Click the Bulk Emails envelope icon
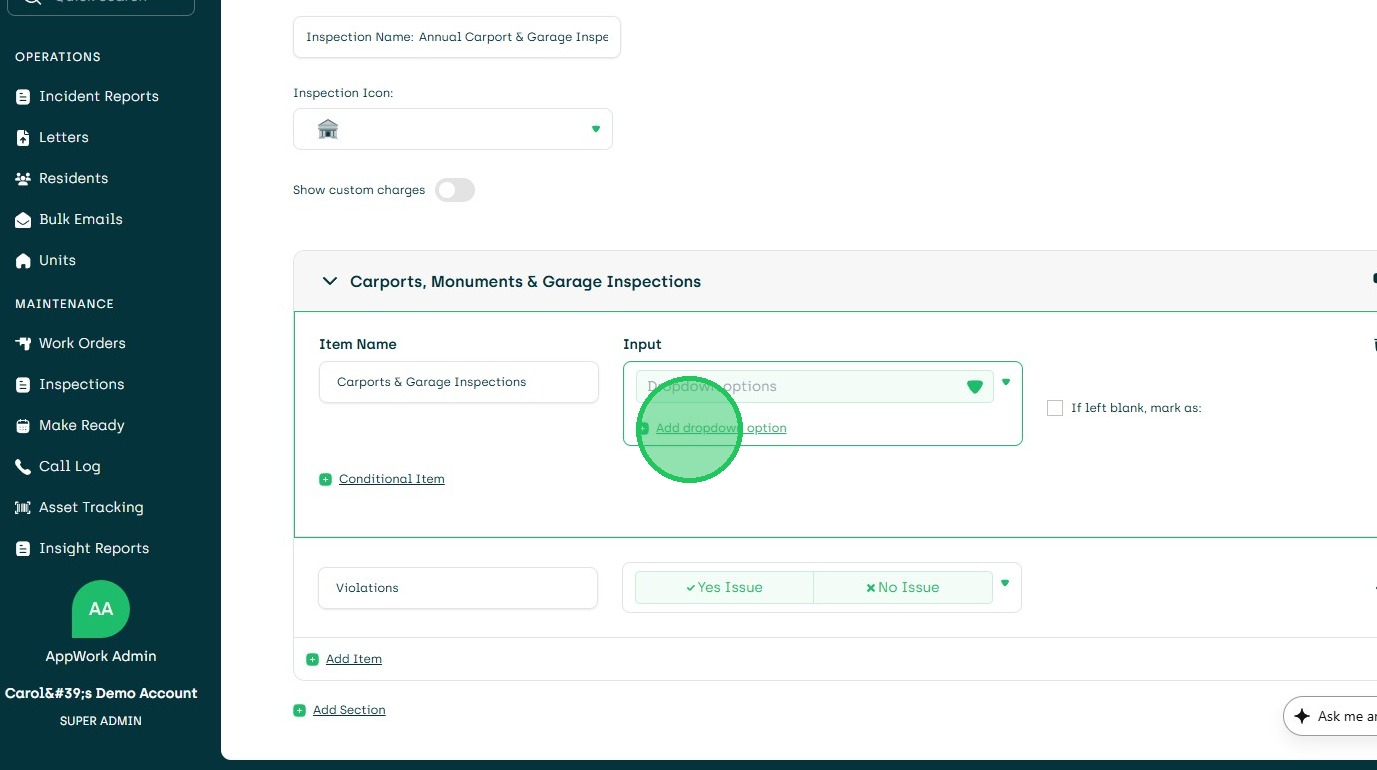1377x770 pixels. [23, 220]
